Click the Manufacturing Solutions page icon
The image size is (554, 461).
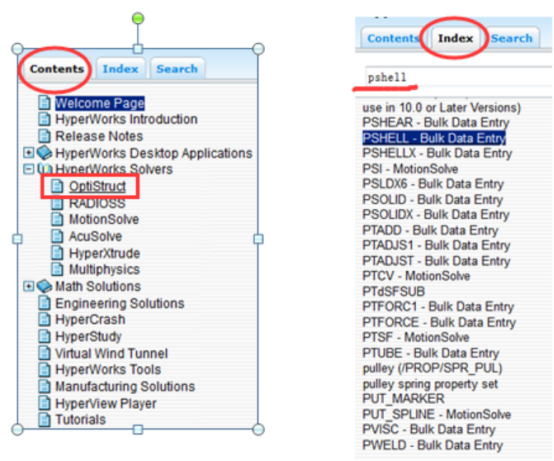(44, 386)
